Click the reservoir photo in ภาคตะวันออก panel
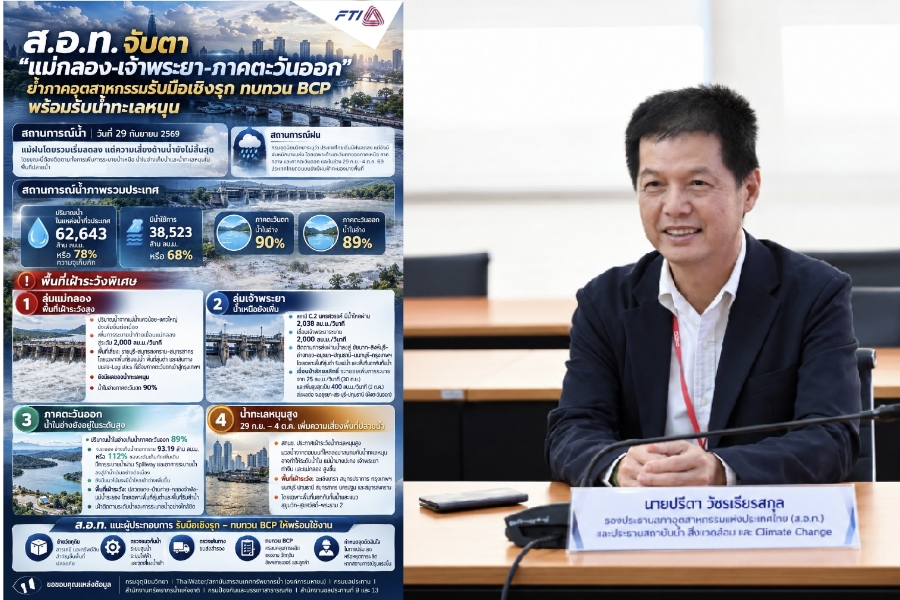This screenshot has height=600, width=900. click(x=48, y=474)
